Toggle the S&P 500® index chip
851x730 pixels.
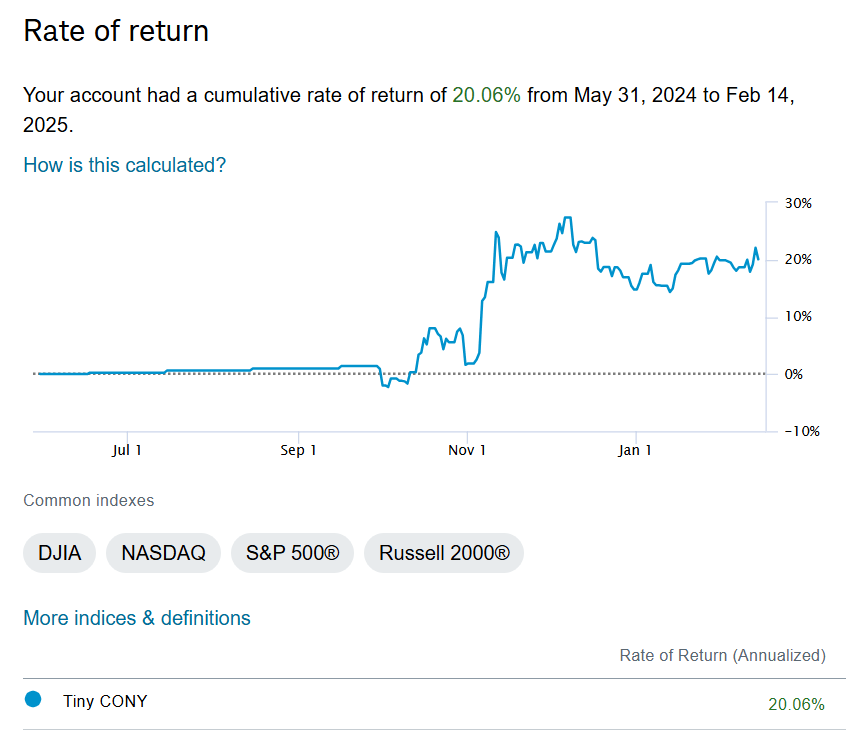(x=292, y=552)
